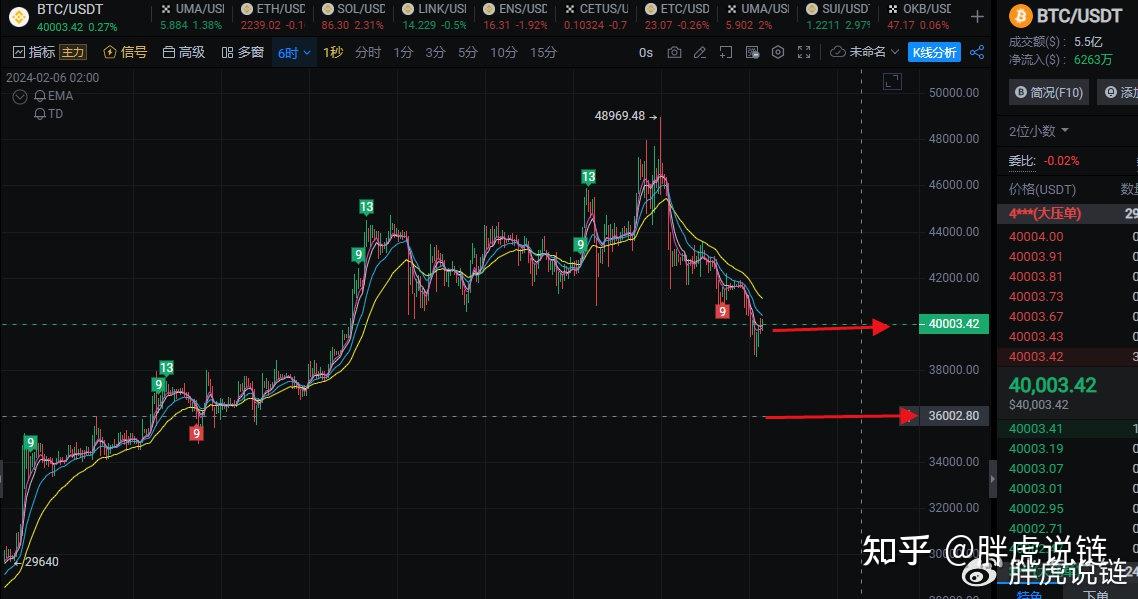Expand the 未命名 cloud layout dropdown
The image size is (1138, 599).
864,52
